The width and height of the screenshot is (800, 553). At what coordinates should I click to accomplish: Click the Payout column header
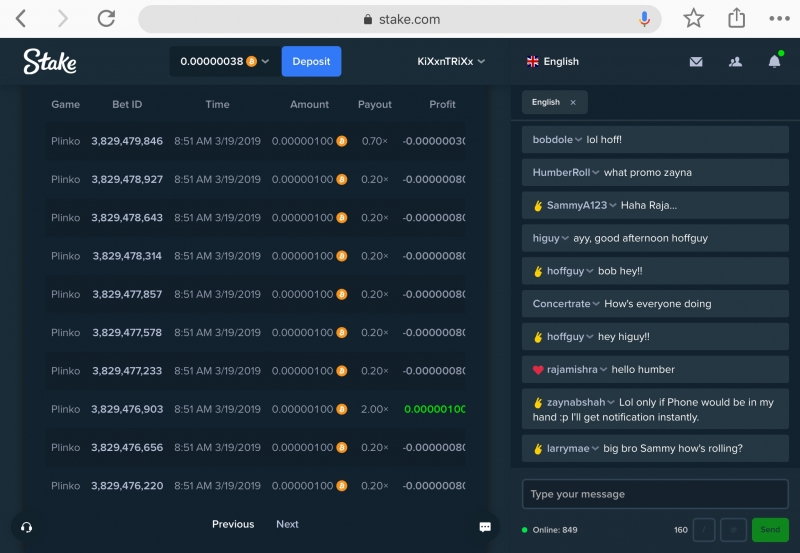pyautogui.click(x=374, y=104)
